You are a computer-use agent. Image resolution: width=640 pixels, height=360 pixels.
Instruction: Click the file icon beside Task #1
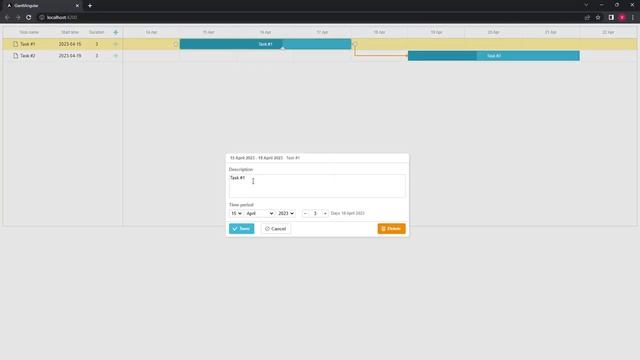coord(16,44)
